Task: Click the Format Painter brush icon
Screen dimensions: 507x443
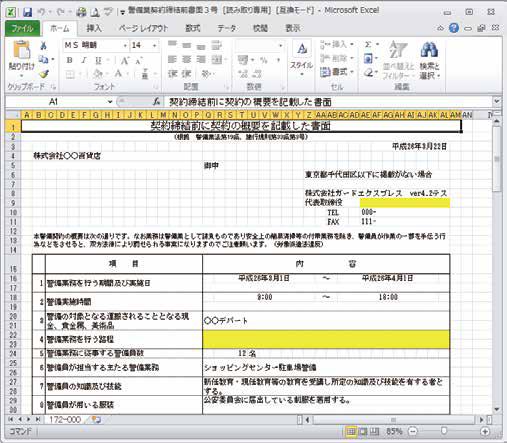Action: click(x=44, y=74)
